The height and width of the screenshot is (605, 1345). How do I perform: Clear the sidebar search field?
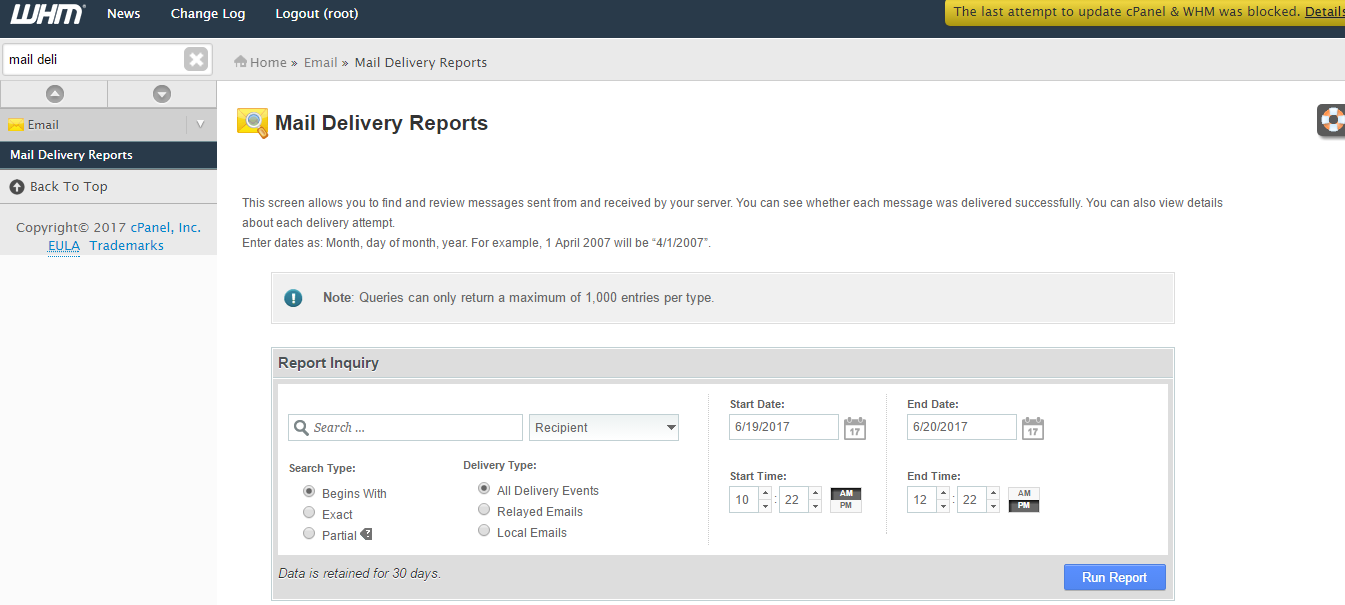(196, 60)
